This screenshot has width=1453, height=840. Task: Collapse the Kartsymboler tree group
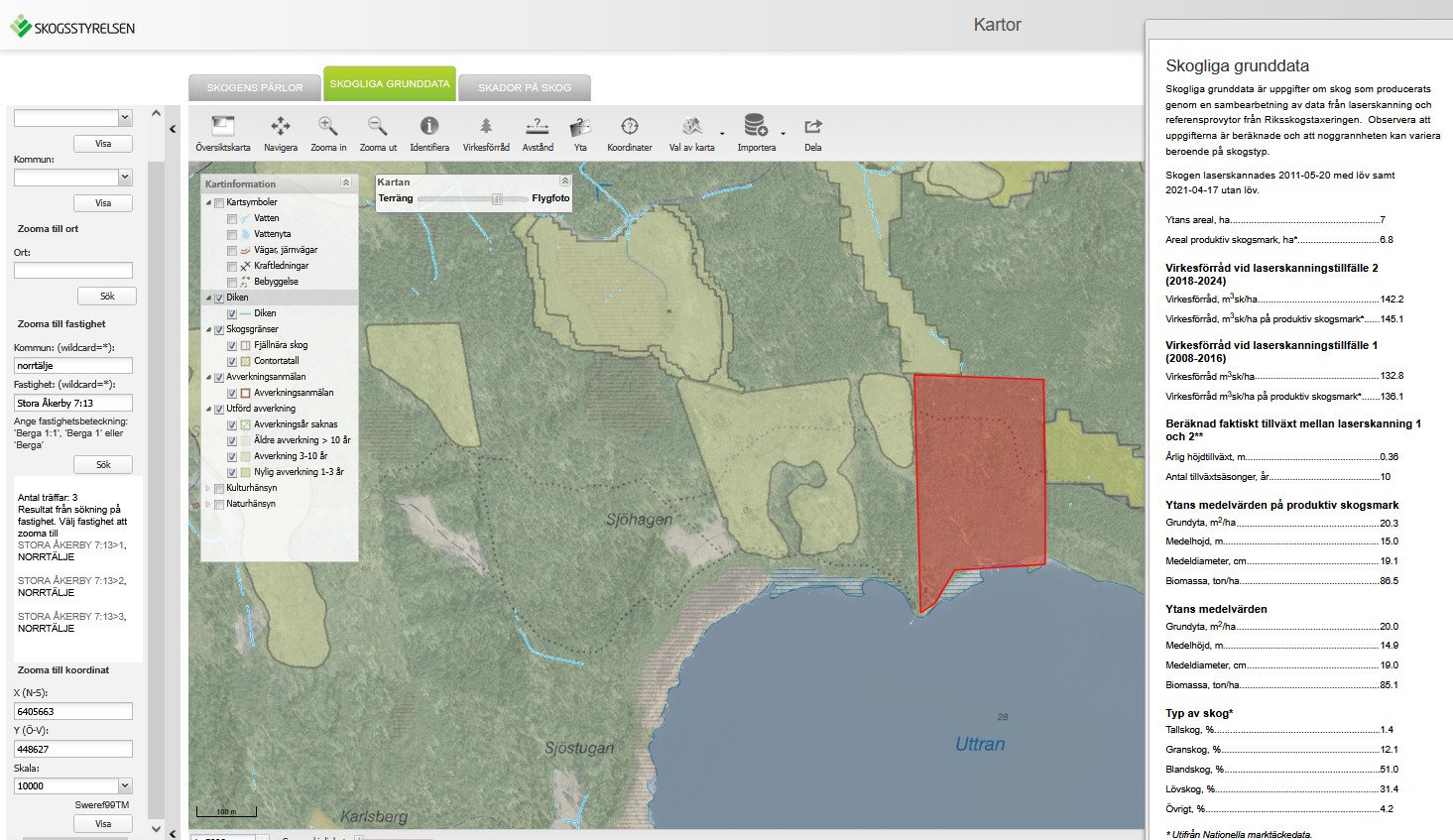(208, 202)
